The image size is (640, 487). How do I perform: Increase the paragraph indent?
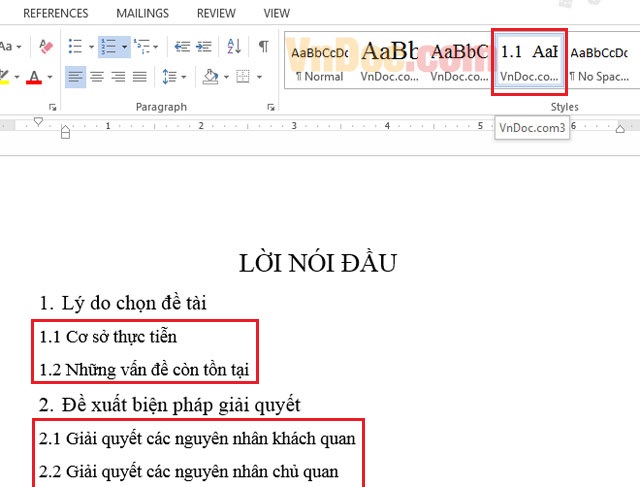204,47
